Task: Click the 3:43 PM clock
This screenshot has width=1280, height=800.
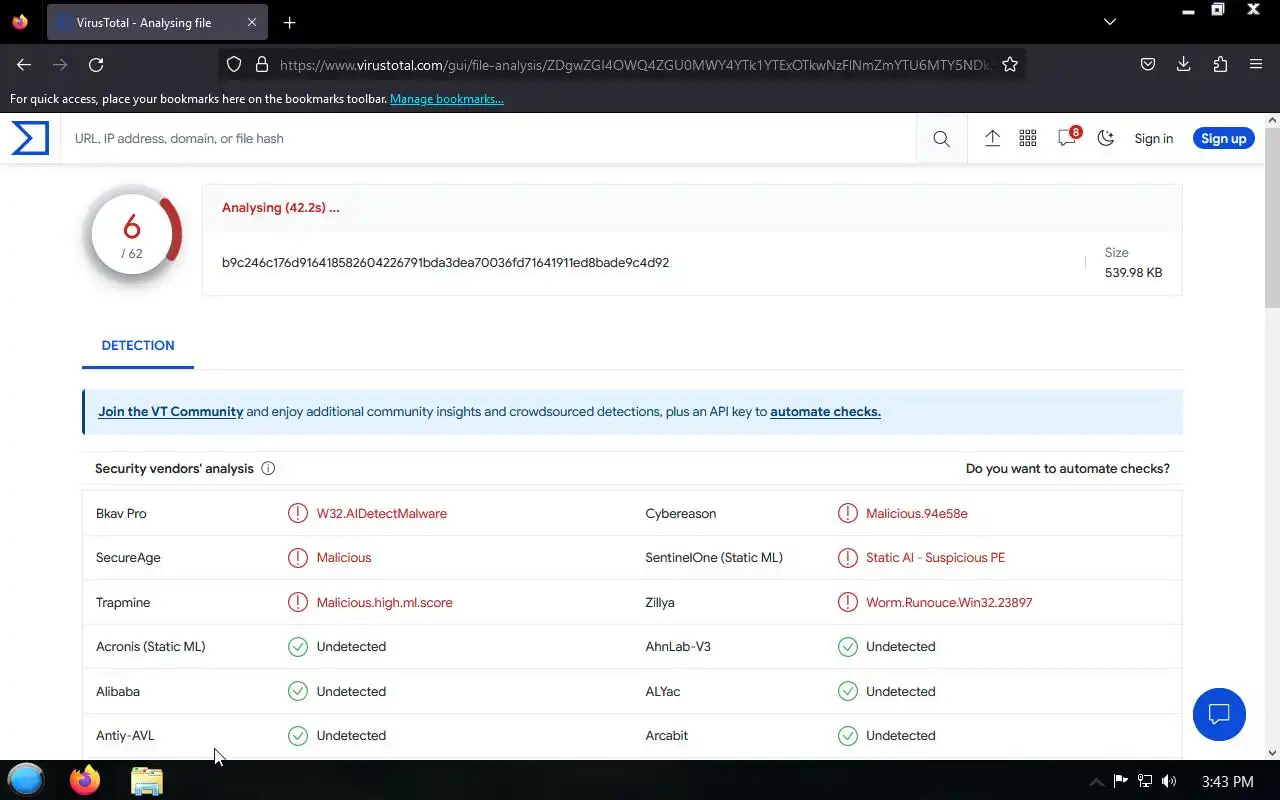Action: tap(1228, 781)
